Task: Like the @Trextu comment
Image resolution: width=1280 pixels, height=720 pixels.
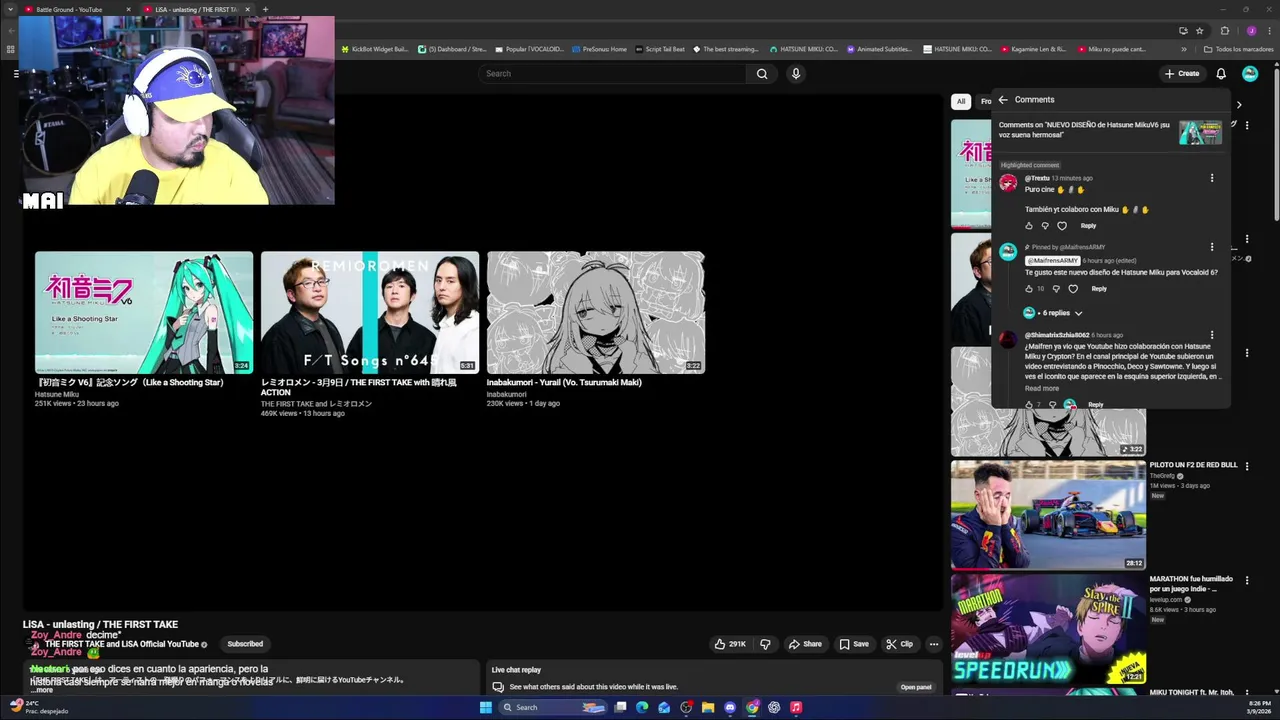Action: pos(1029,226)
